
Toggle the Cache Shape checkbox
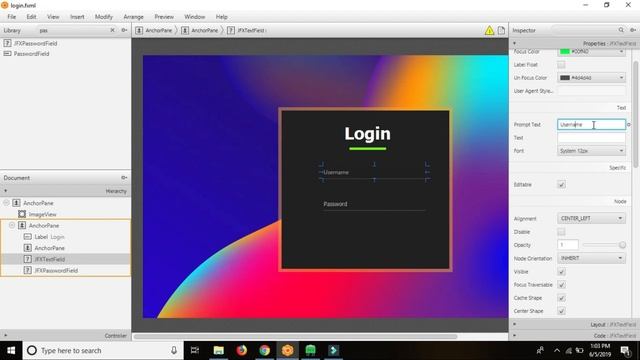point(561,298)
